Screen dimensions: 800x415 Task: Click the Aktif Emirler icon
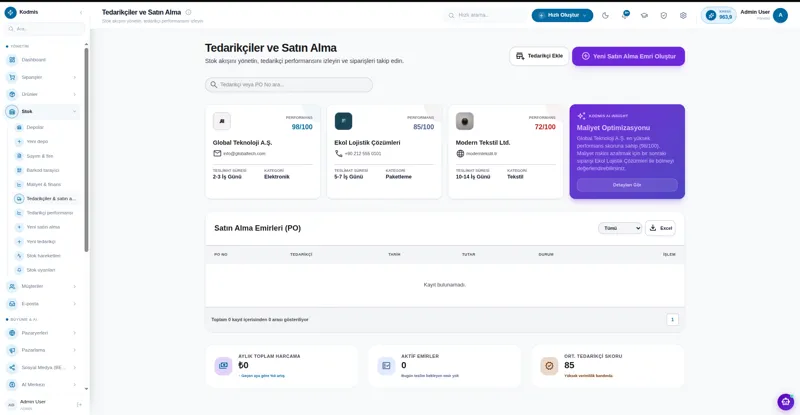pos(386,365)
